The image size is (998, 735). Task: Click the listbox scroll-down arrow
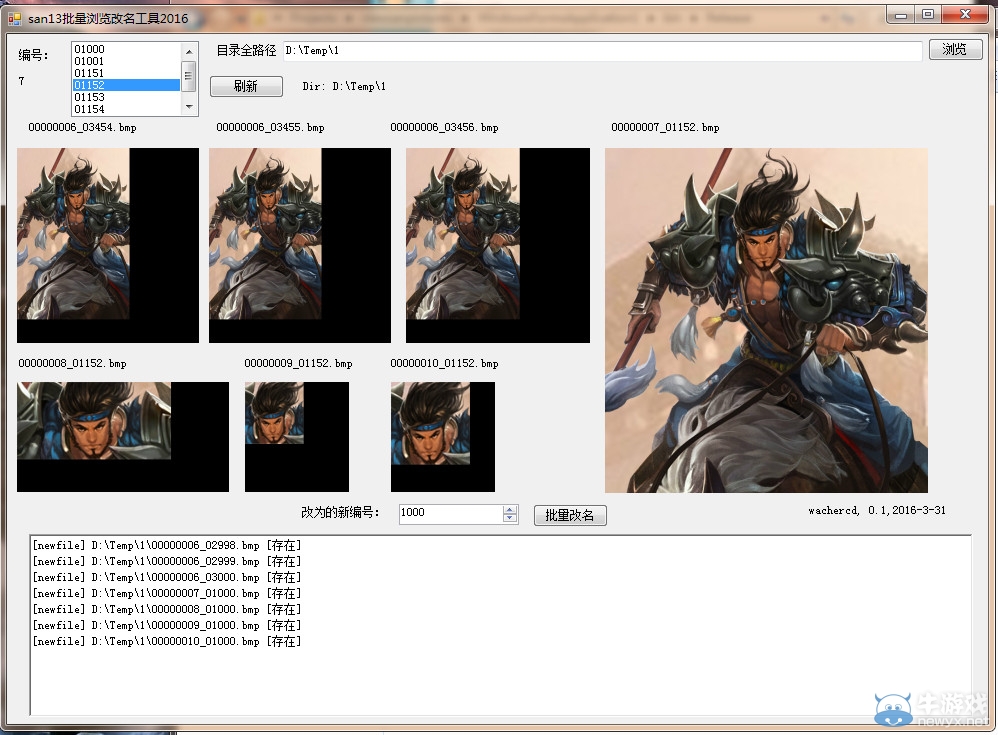pos(189,107)
